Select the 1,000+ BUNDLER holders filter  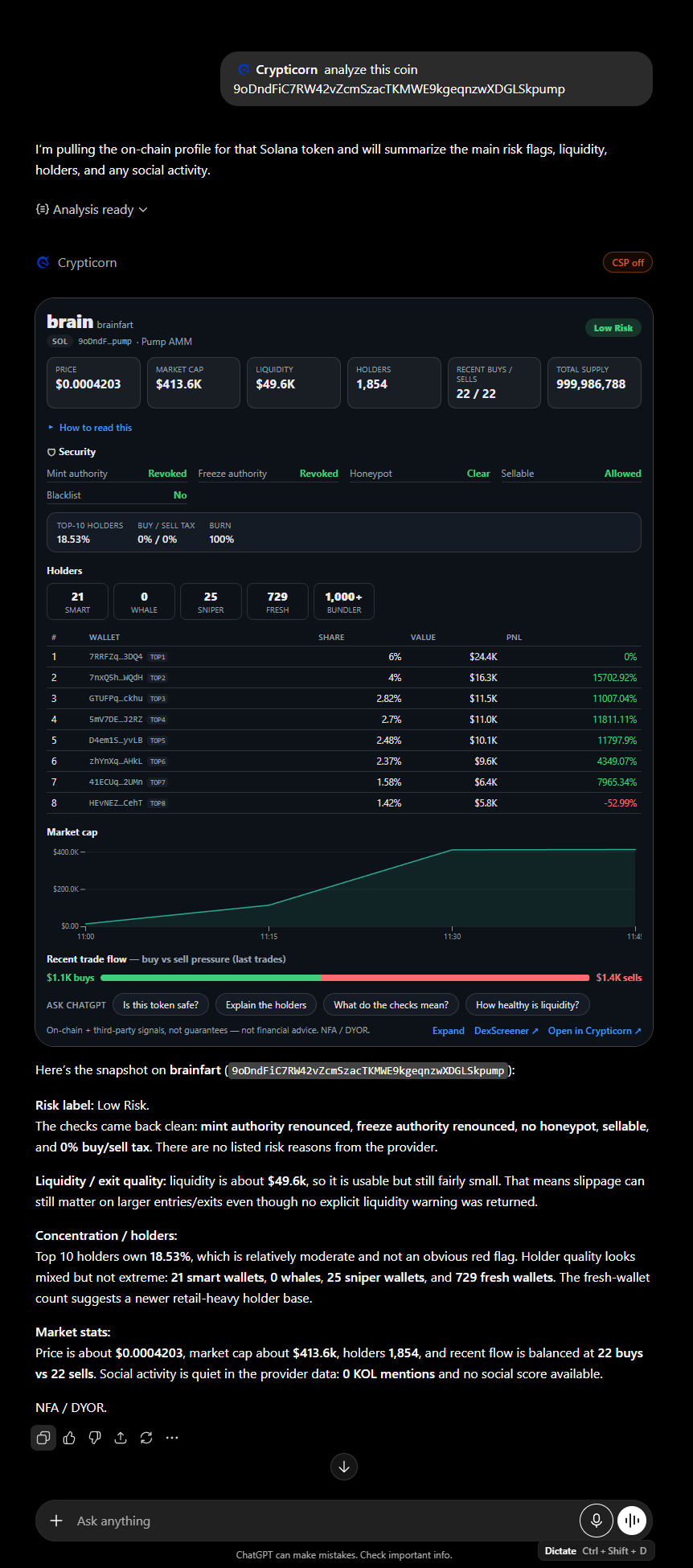[344, 601]
